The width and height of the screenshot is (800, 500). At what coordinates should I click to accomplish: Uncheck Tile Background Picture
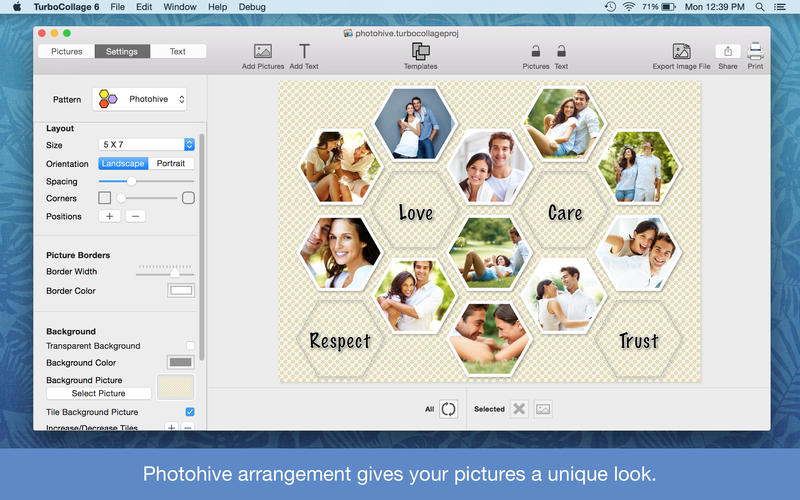(x=190, y=412)
